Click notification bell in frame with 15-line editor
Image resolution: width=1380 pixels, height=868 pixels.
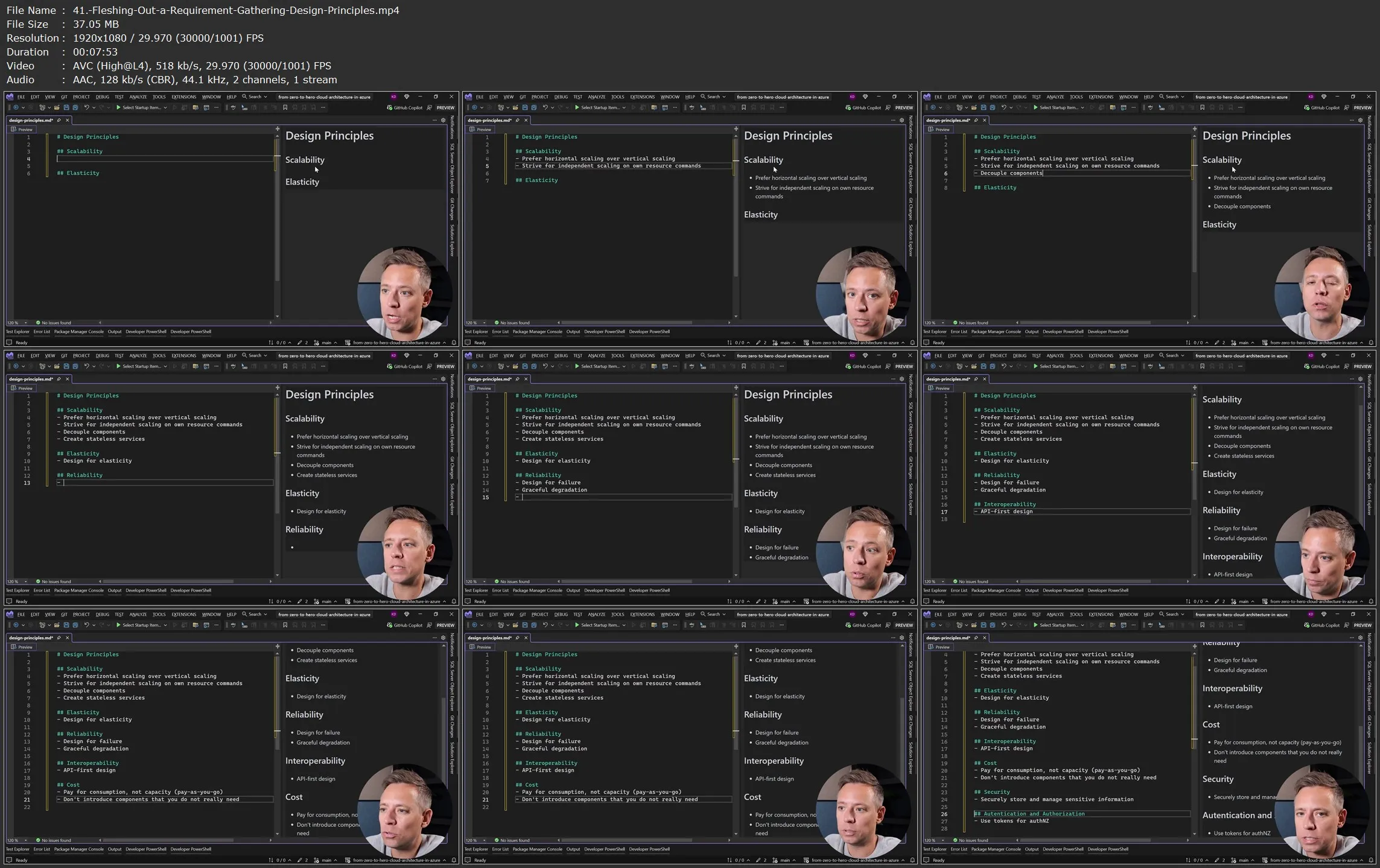[x=912, y=601]
